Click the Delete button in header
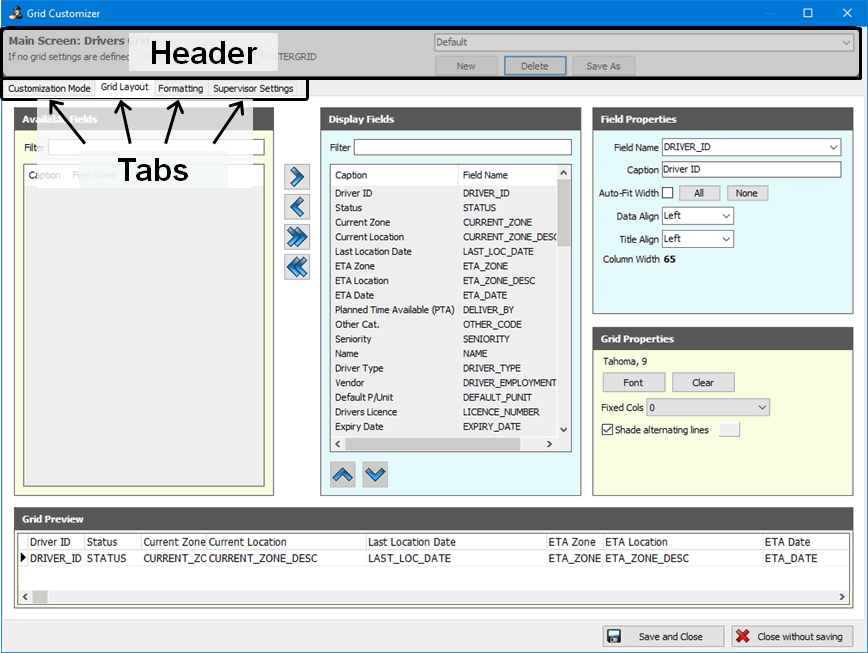 (534, 66)
